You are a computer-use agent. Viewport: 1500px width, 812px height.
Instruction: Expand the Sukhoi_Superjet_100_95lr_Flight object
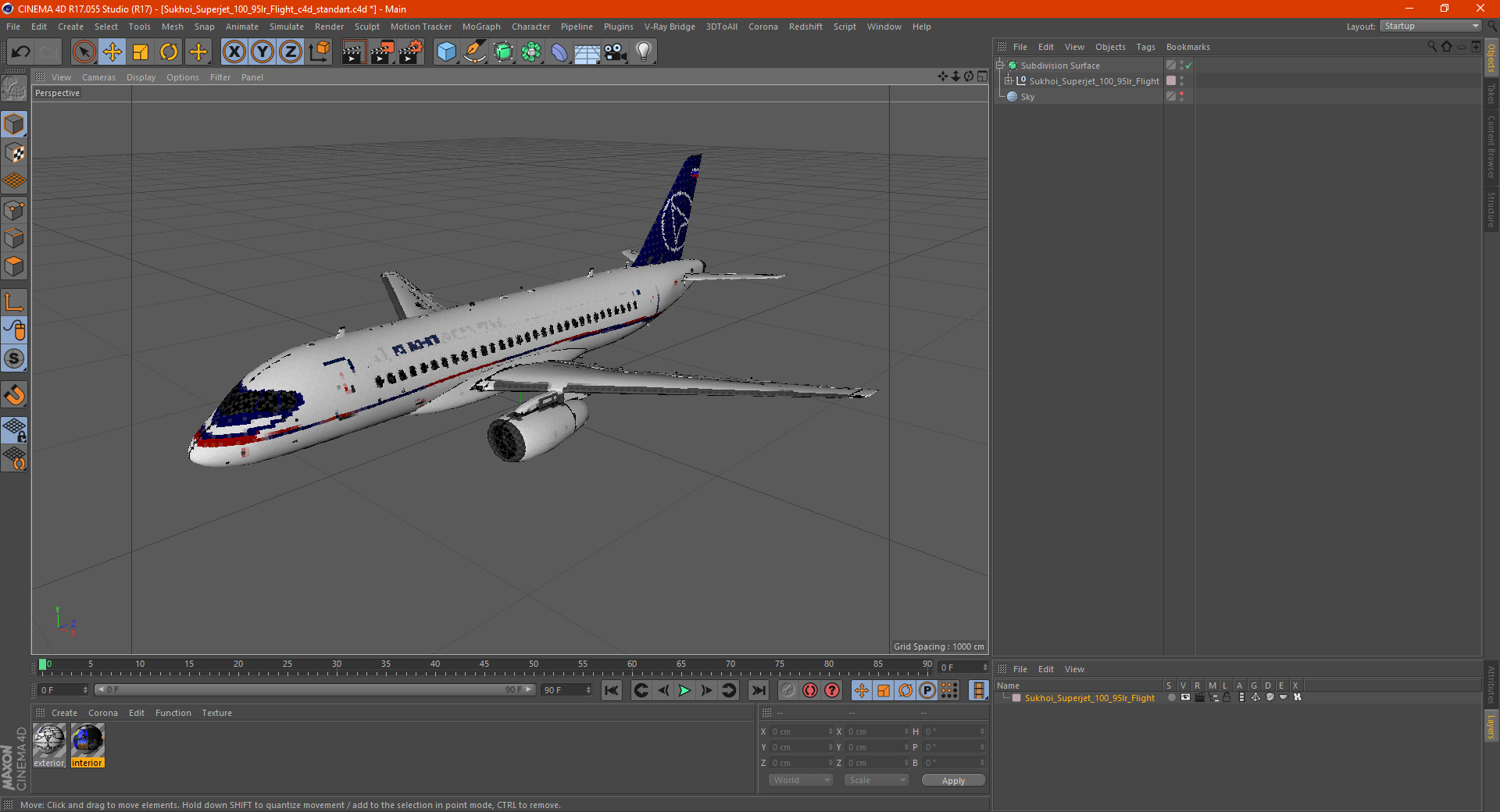point(1008,81)
